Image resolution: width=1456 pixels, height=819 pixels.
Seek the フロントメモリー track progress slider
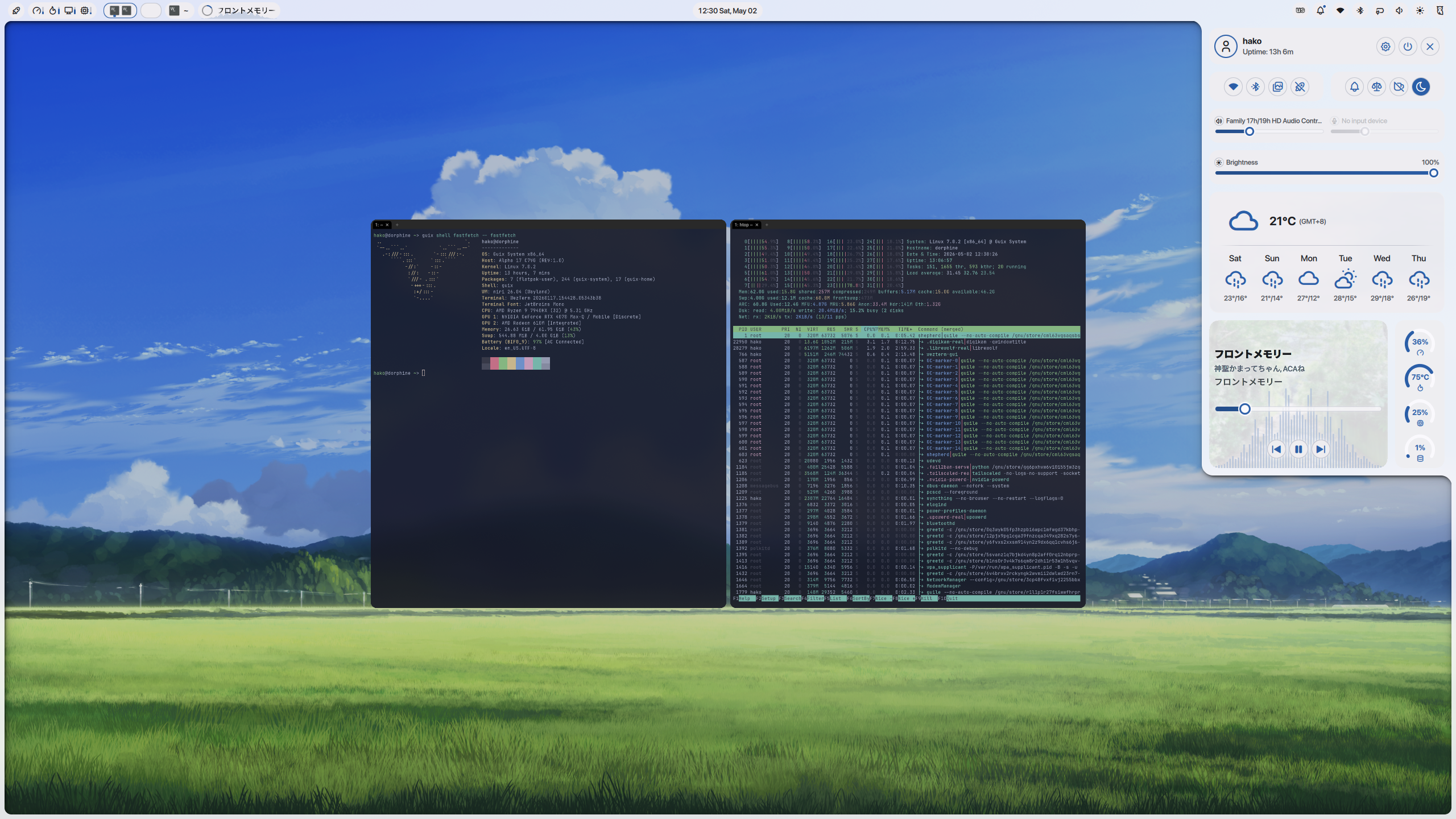pyautogui.click(x=1298, y=409)
